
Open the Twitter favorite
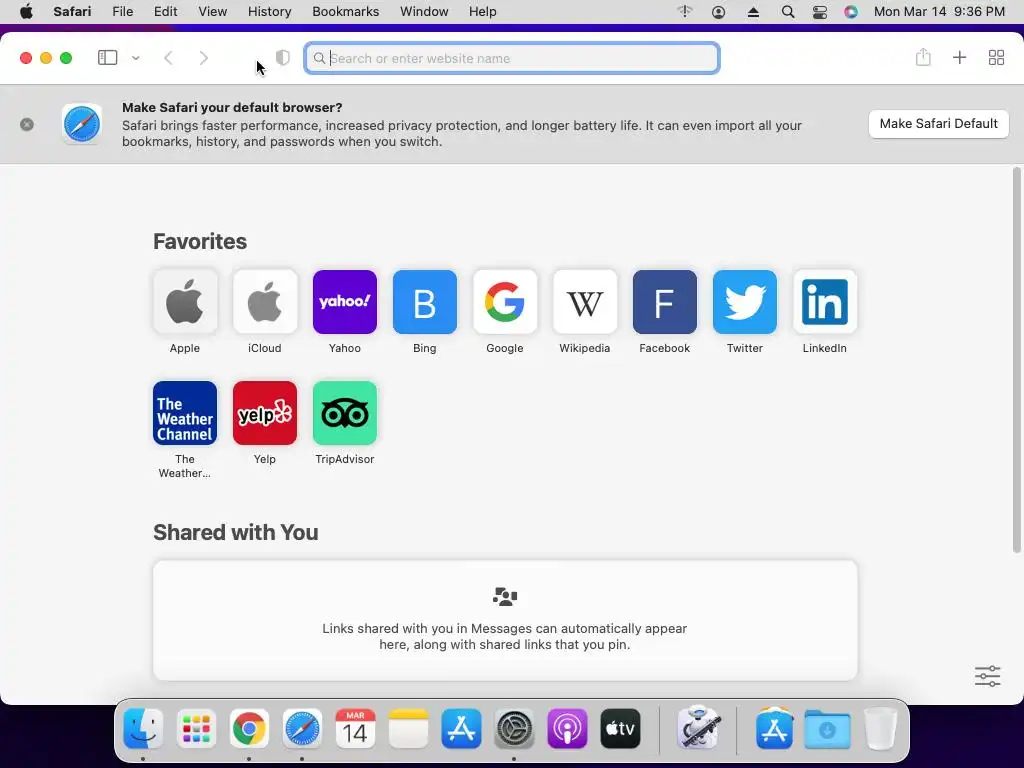744,302
